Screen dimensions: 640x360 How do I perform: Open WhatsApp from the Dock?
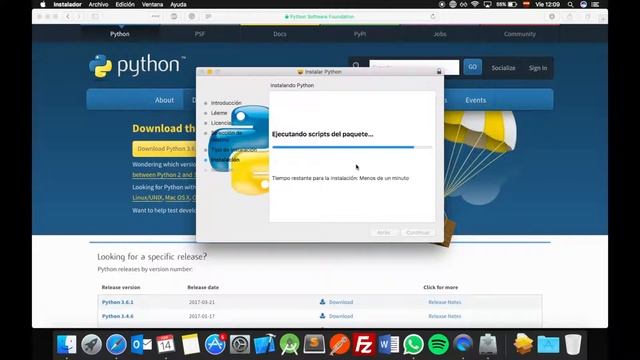pos(413,344)
